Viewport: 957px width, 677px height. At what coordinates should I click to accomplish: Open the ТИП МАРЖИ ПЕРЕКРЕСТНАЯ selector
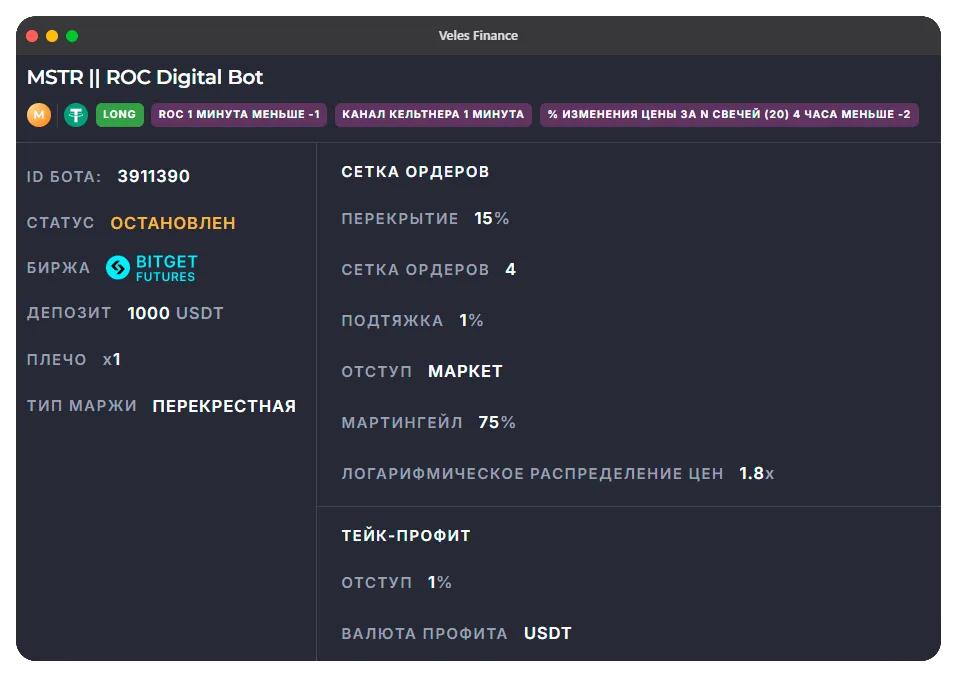click(222, 406)
